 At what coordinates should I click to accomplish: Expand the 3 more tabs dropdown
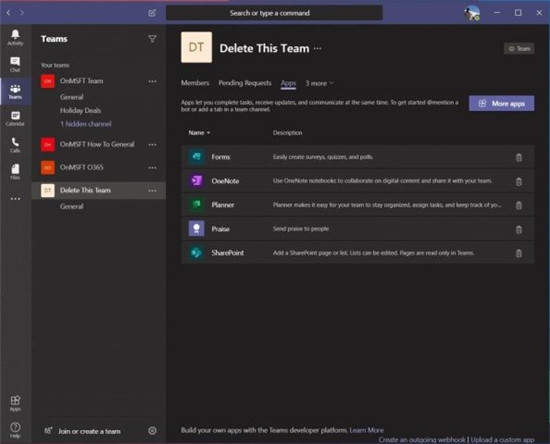point(320,83)
